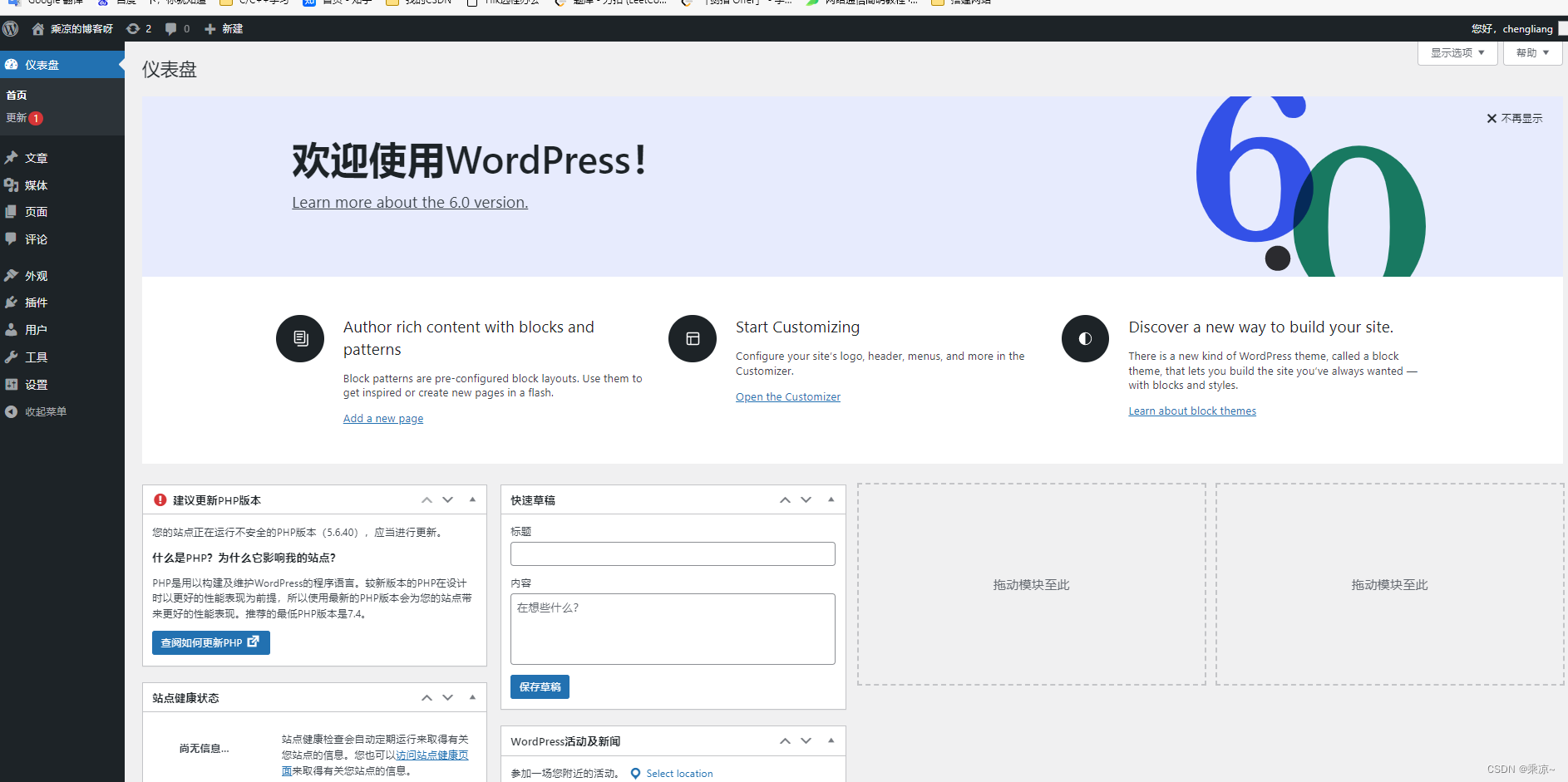Click the user icon beside 用户

coord(12,330)
